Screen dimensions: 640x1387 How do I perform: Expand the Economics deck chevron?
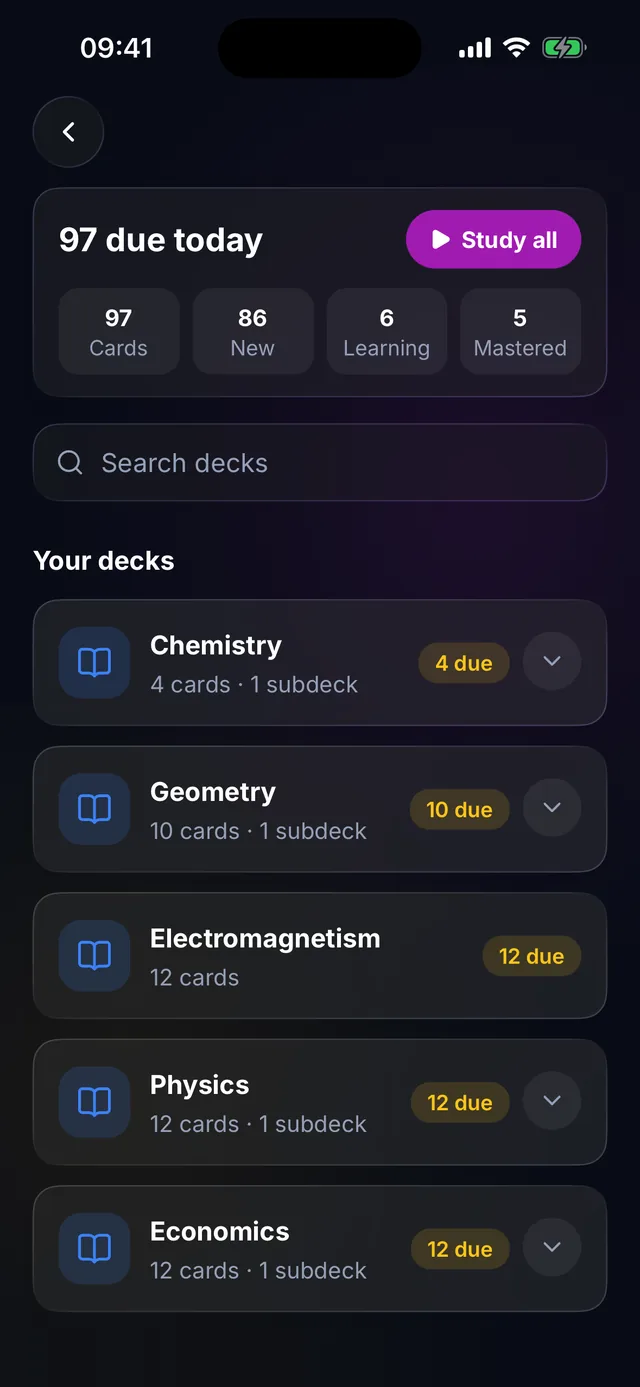point(552,1248)
